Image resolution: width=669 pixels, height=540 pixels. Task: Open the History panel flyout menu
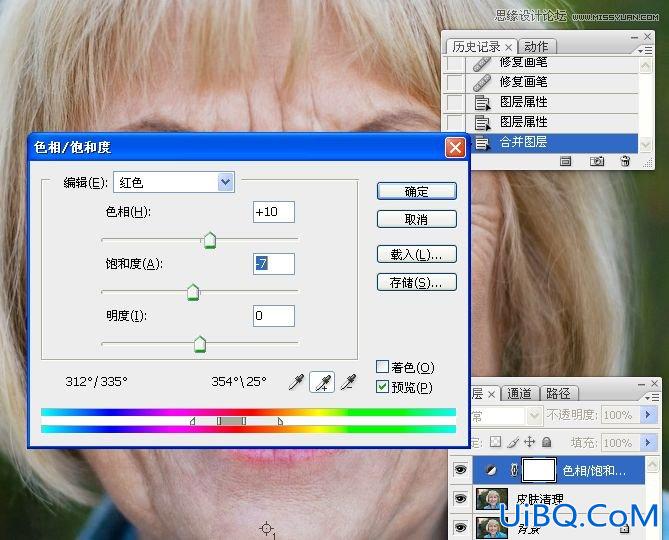click(x=645, y=51)
